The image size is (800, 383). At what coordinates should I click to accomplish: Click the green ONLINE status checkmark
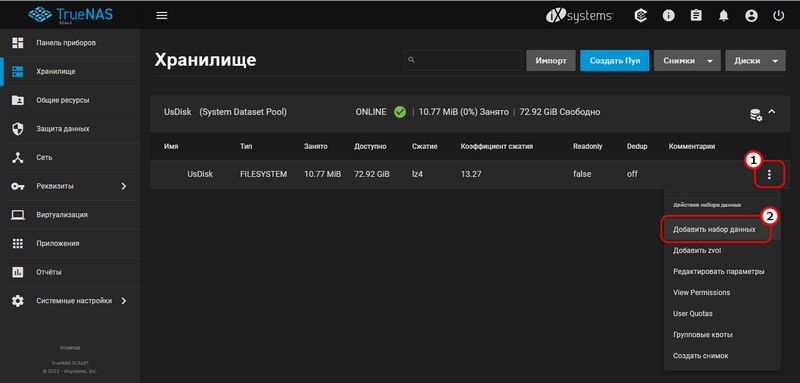point(400,112)
